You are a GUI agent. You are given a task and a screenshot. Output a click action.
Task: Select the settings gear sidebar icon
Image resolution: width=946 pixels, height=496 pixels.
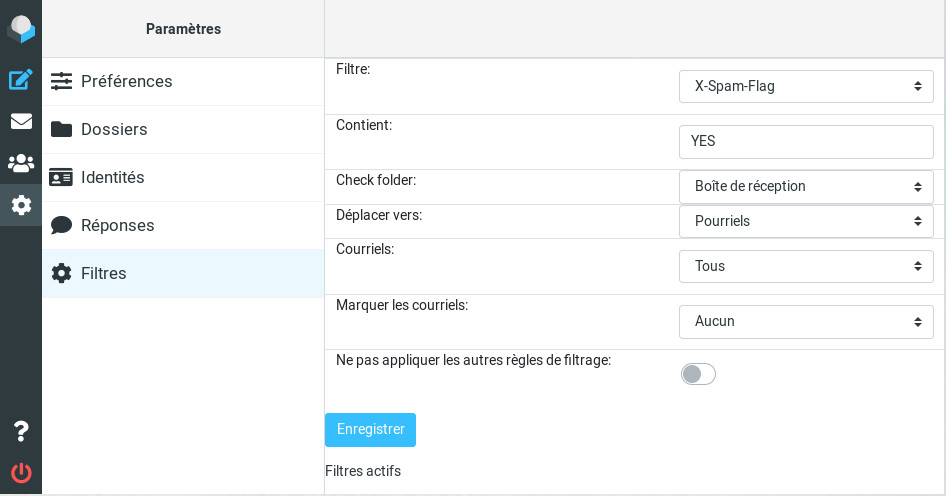[x=21, y=205]
